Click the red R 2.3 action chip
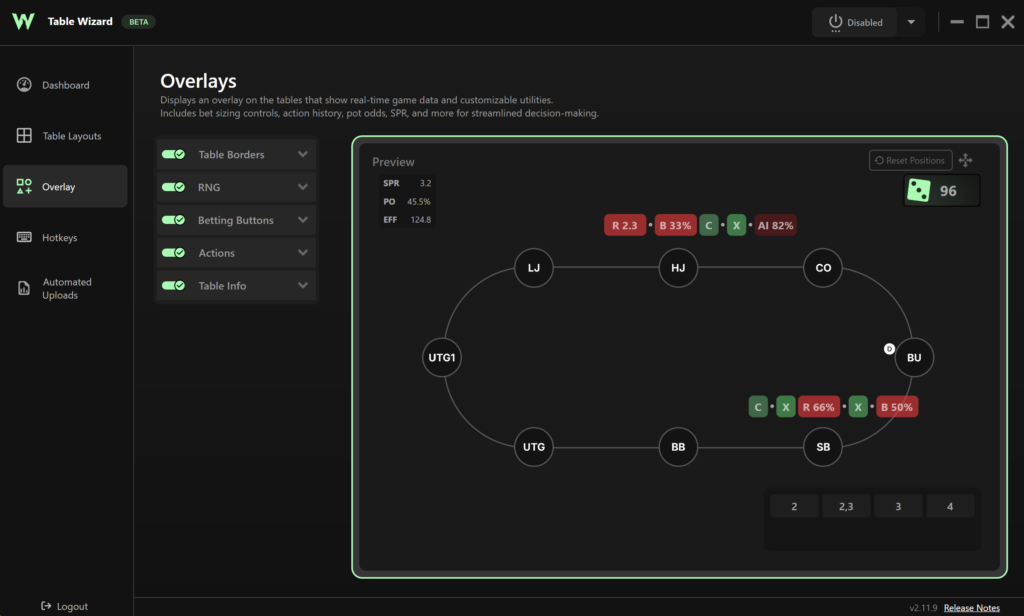This screenshot has height=616, width=1024. (625, 225)
